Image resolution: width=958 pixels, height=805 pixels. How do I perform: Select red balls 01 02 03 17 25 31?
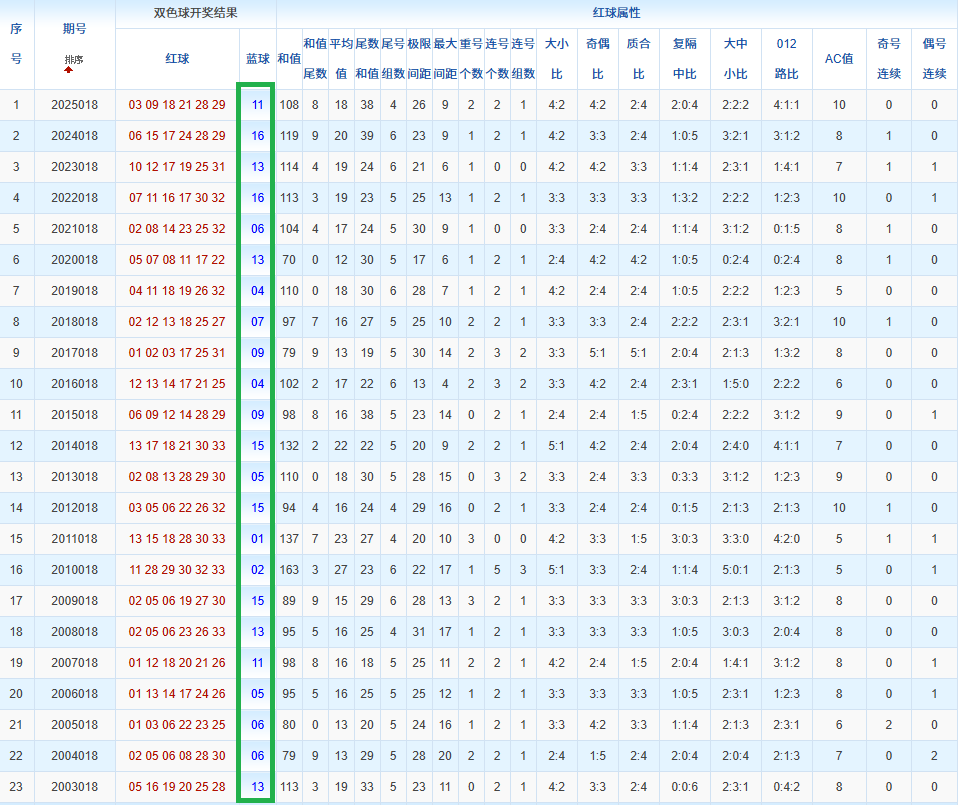tap(177, 353)
